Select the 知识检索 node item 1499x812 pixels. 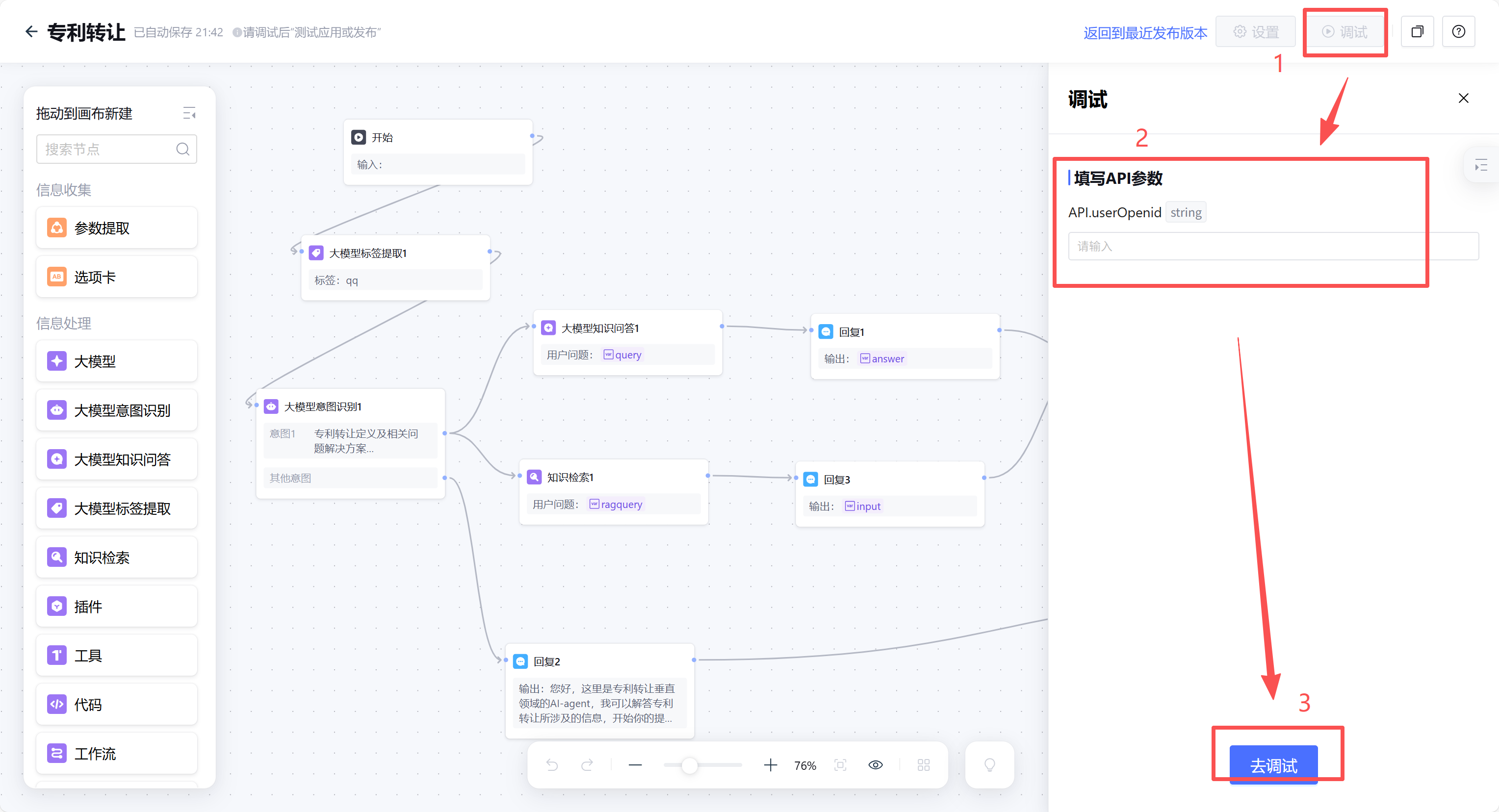[116, 557]
